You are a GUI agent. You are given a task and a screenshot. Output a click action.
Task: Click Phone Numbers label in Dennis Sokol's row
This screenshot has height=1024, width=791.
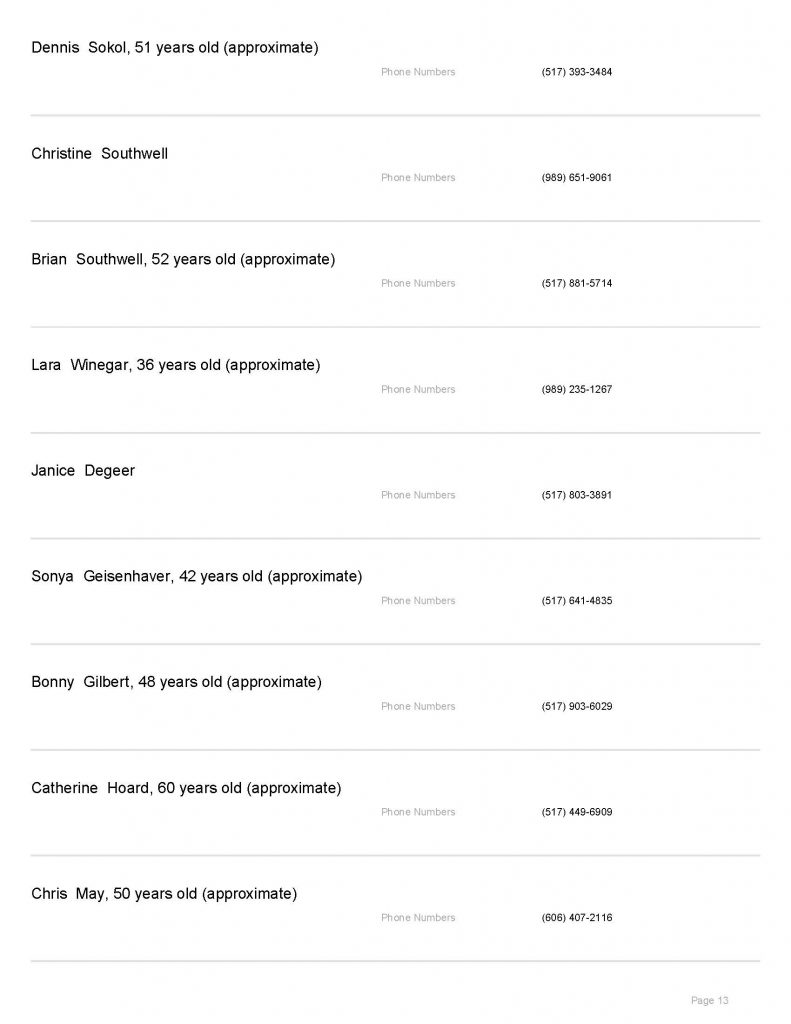pos(418,72)
